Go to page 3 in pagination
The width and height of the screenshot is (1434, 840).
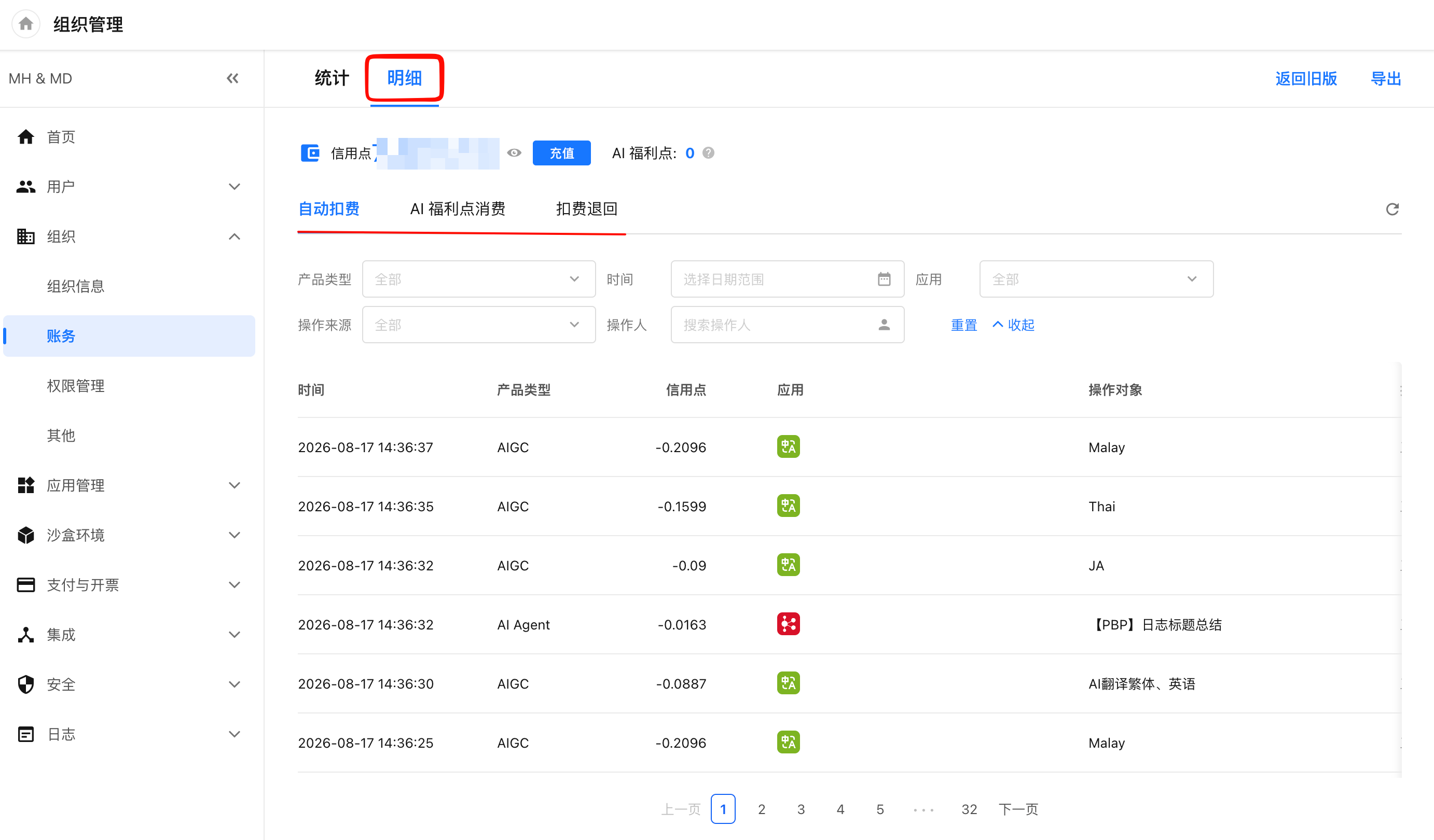click(801, 809)
